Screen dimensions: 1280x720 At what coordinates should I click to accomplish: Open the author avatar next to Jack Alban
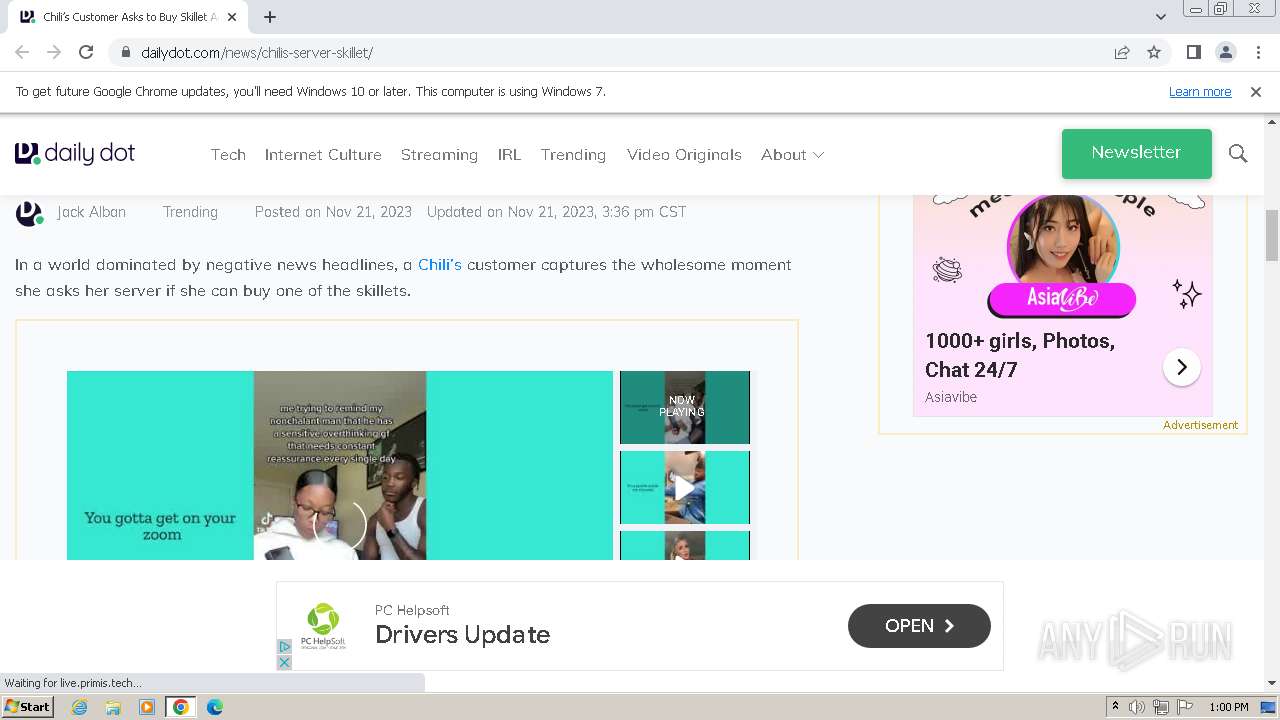pos(29,213)
